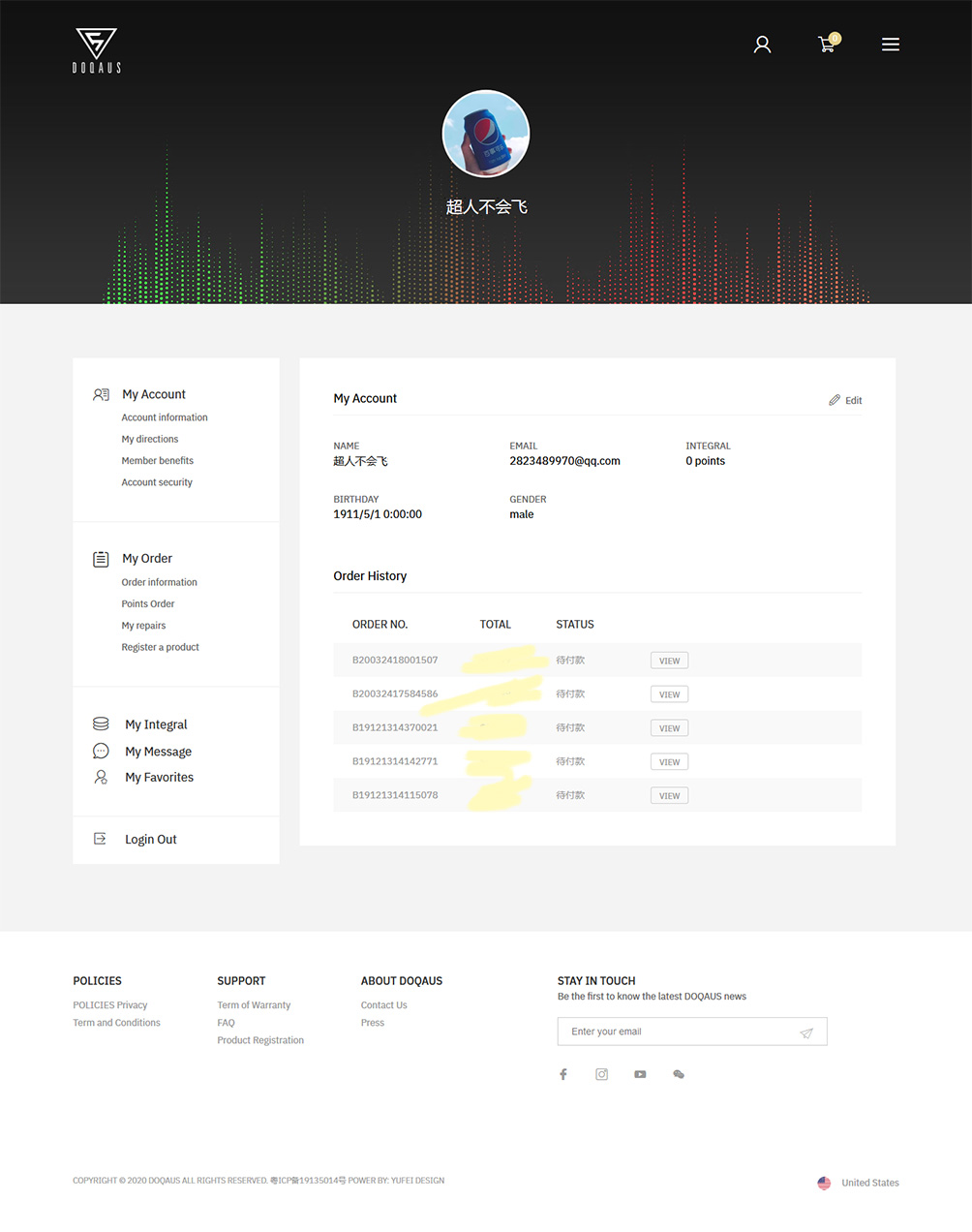Viewport: 972px width, 1232px height.
Task: Go to My Favorites
Action: [159, 778]
